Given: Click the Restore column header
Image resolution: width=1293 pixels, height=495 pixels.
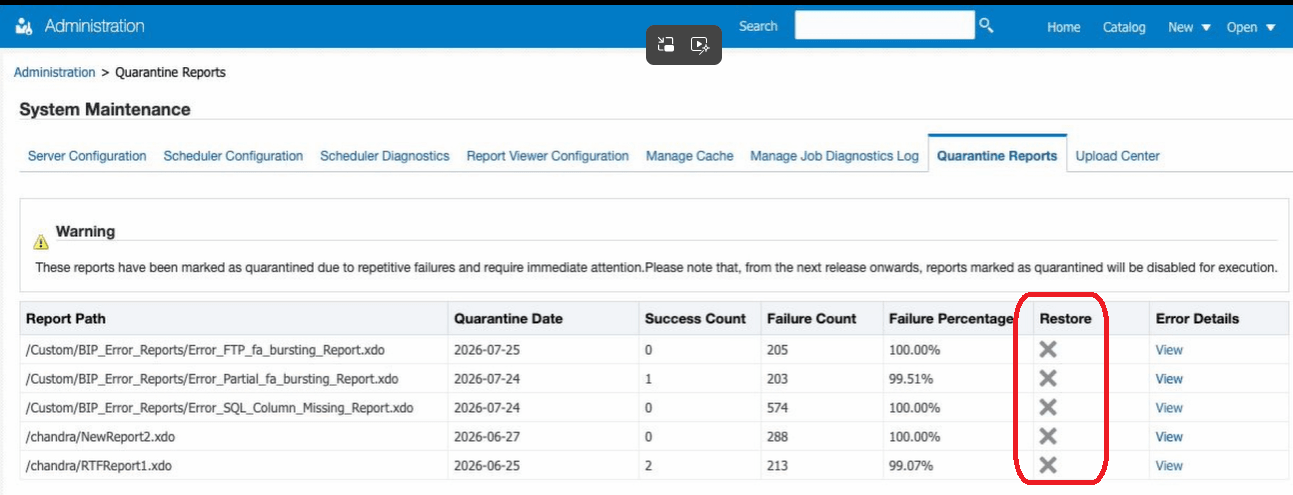Looking at the screenshot, I should point(1065,319).
